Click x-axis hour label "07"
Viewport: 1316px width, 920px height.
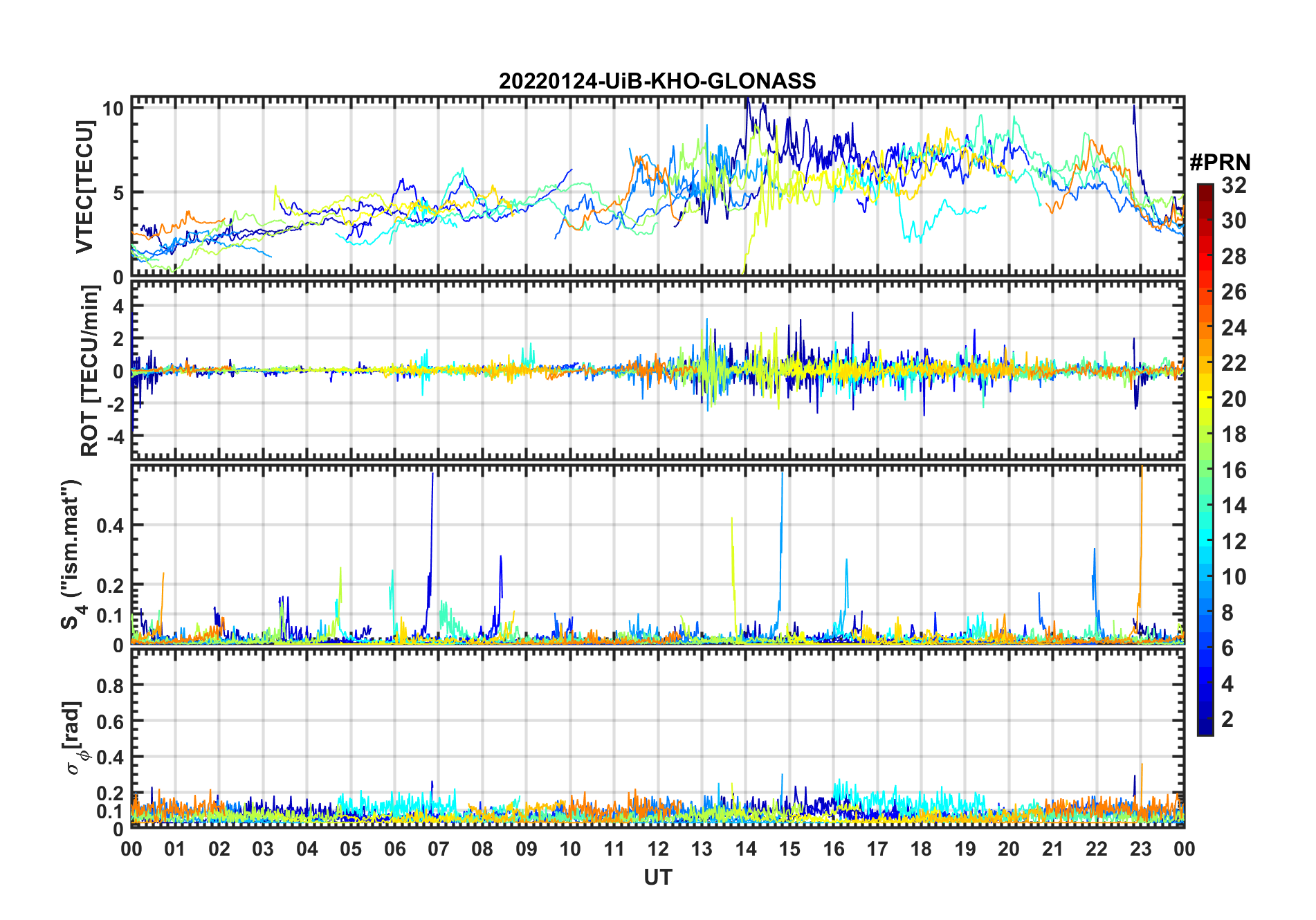coord(439,849)
